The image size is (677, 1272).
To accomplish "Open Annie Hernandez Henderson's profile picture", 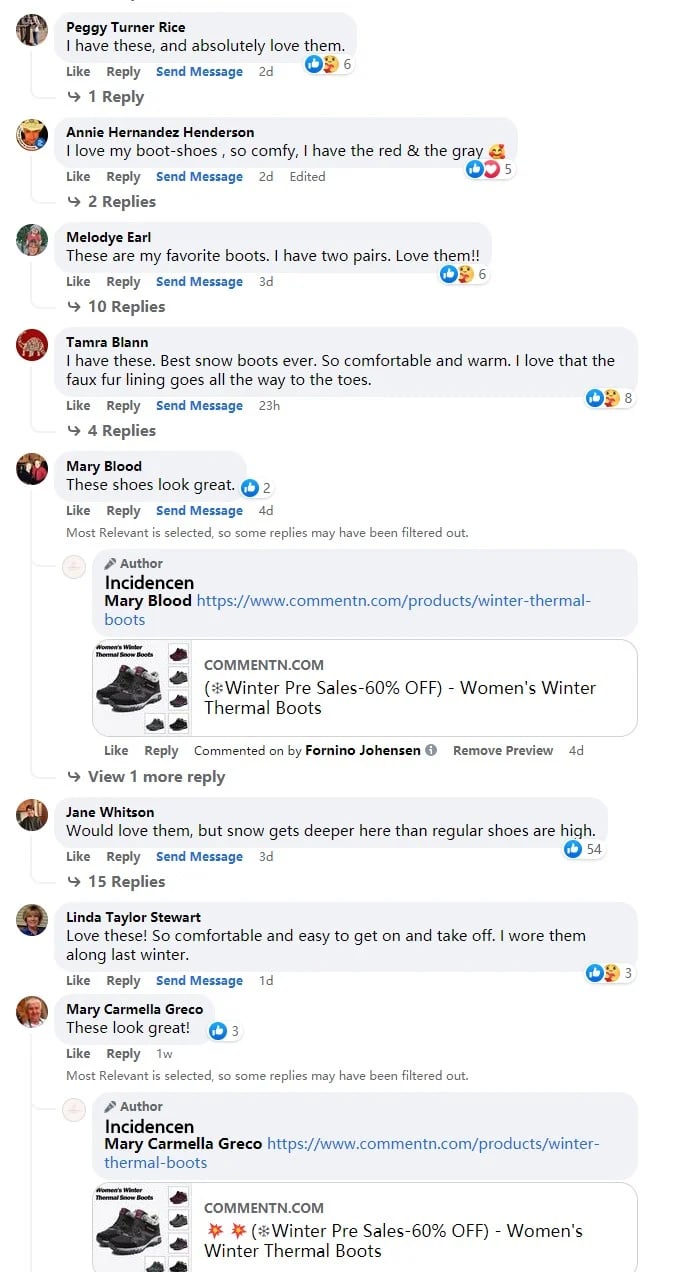I will click(32, 135).
